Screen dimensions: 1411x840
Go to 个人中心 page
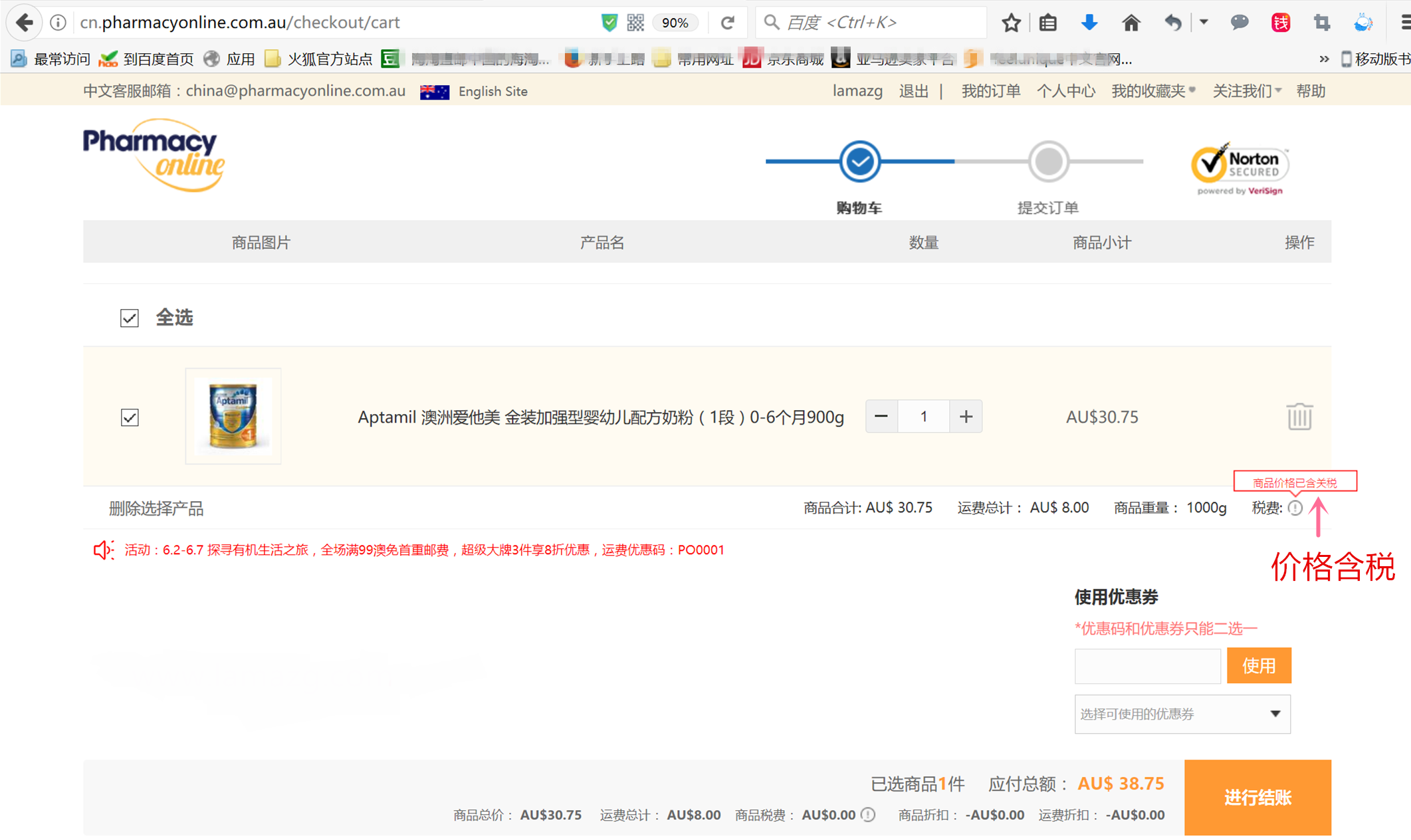coord(1065,91)
